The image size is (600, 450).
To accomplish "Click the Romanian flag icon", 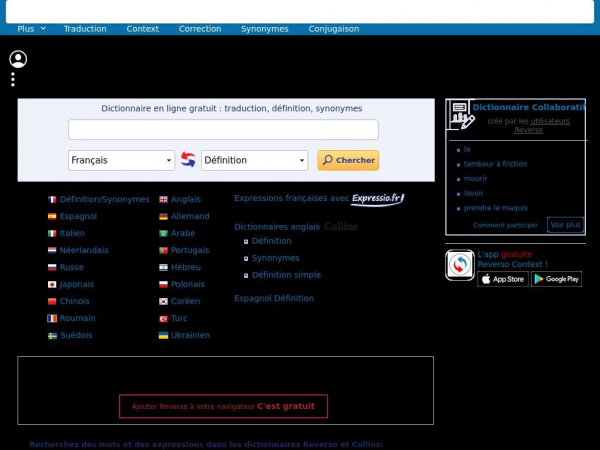I will 52,318.
